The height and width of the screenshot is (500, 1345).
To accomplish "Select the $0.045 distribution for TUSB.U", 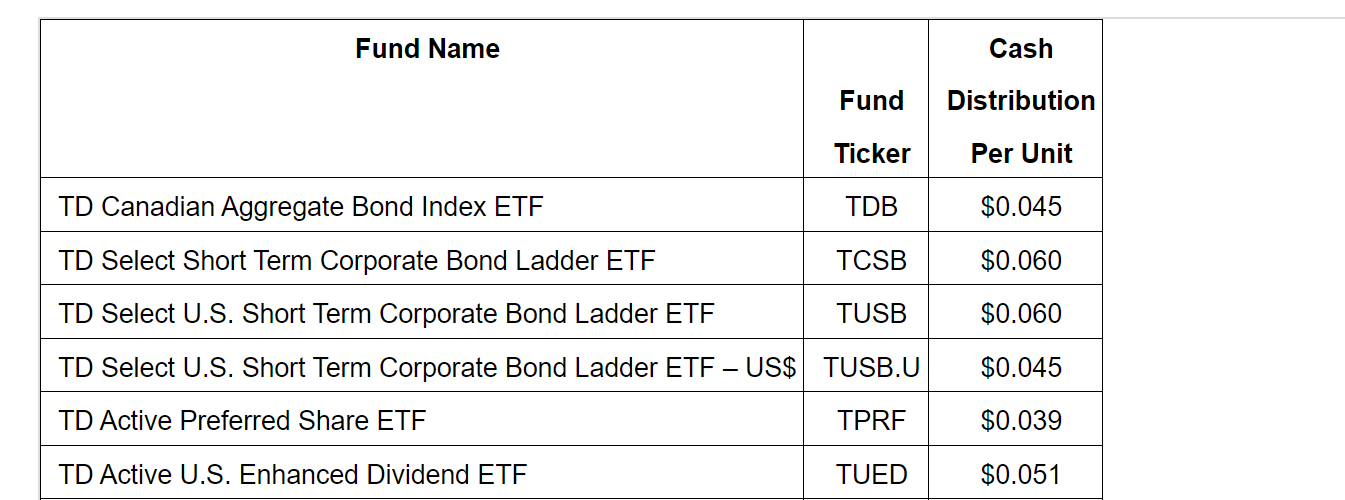I will coord(1020,368).
